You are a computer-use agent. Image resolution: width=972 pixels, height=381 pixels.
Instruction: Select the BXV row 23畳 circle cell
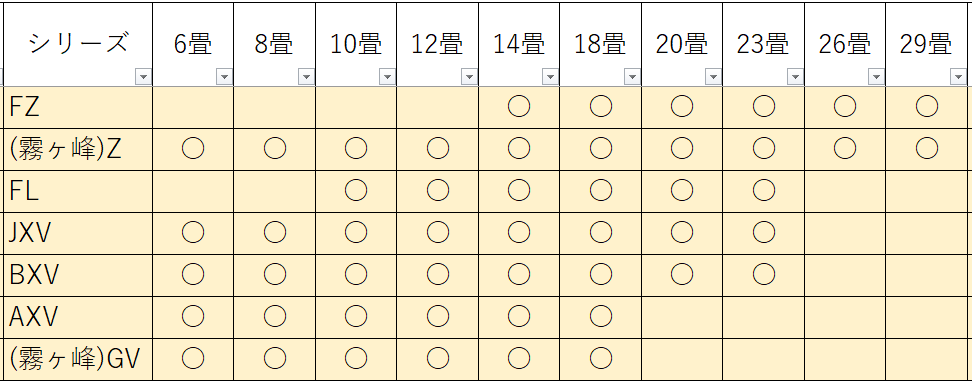[764, 275]
